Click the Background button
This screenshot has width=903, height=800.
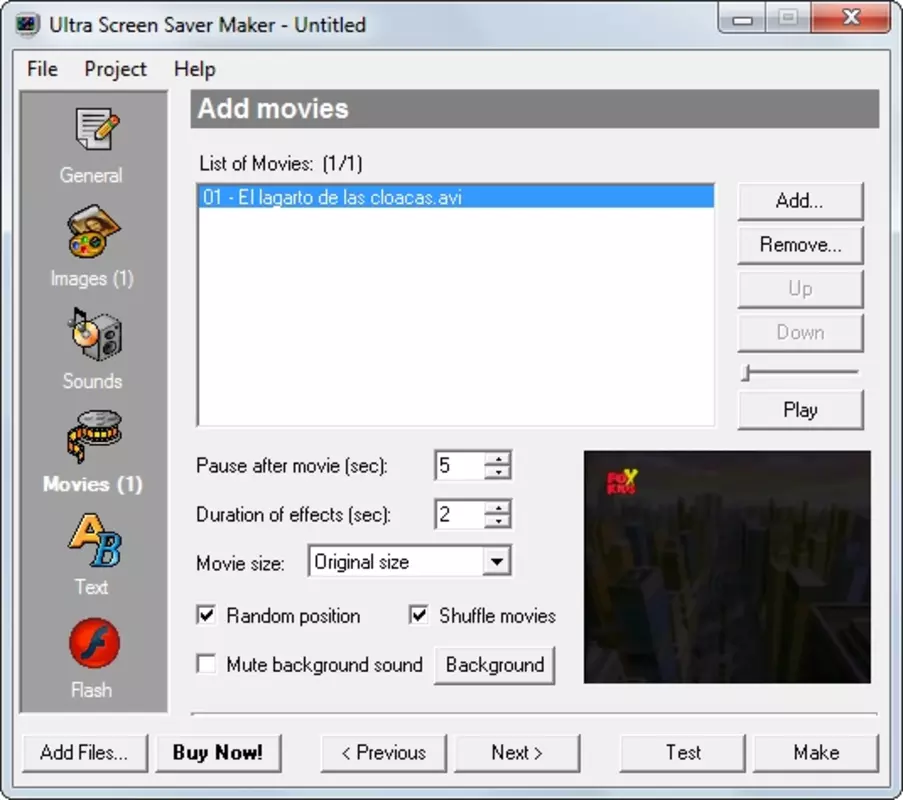click(495, 665)
